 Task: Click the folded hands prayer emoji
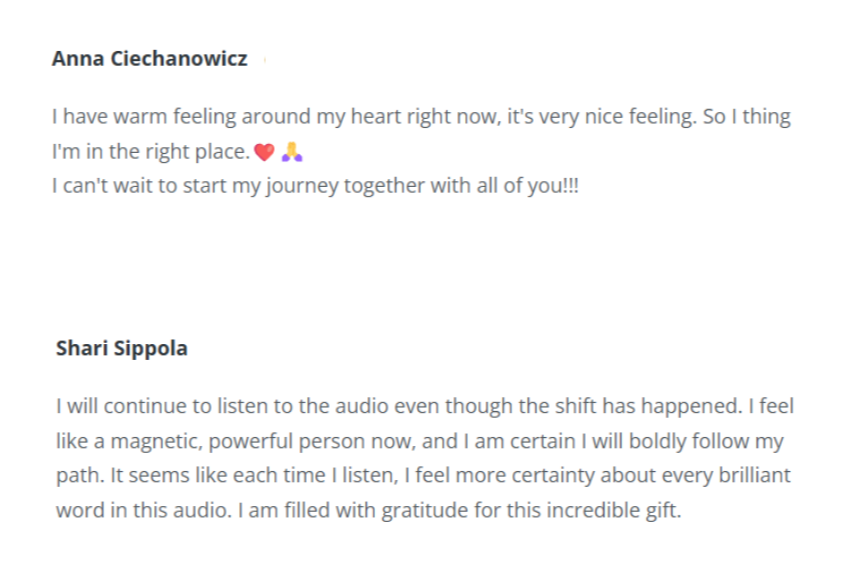(292, 152)
